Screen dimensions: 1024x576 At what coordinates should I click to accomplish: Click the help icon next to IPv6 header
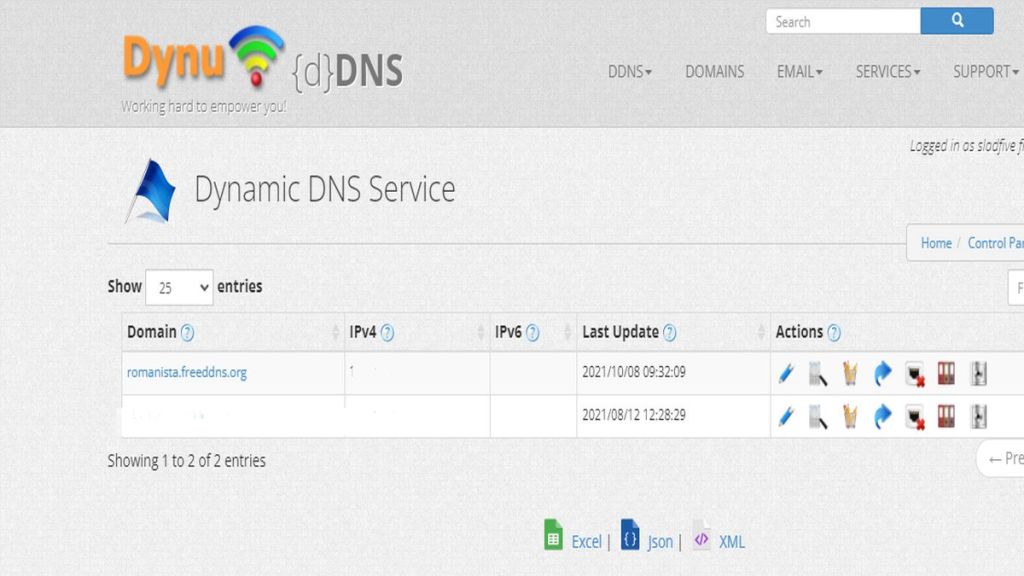coord(532,333)
